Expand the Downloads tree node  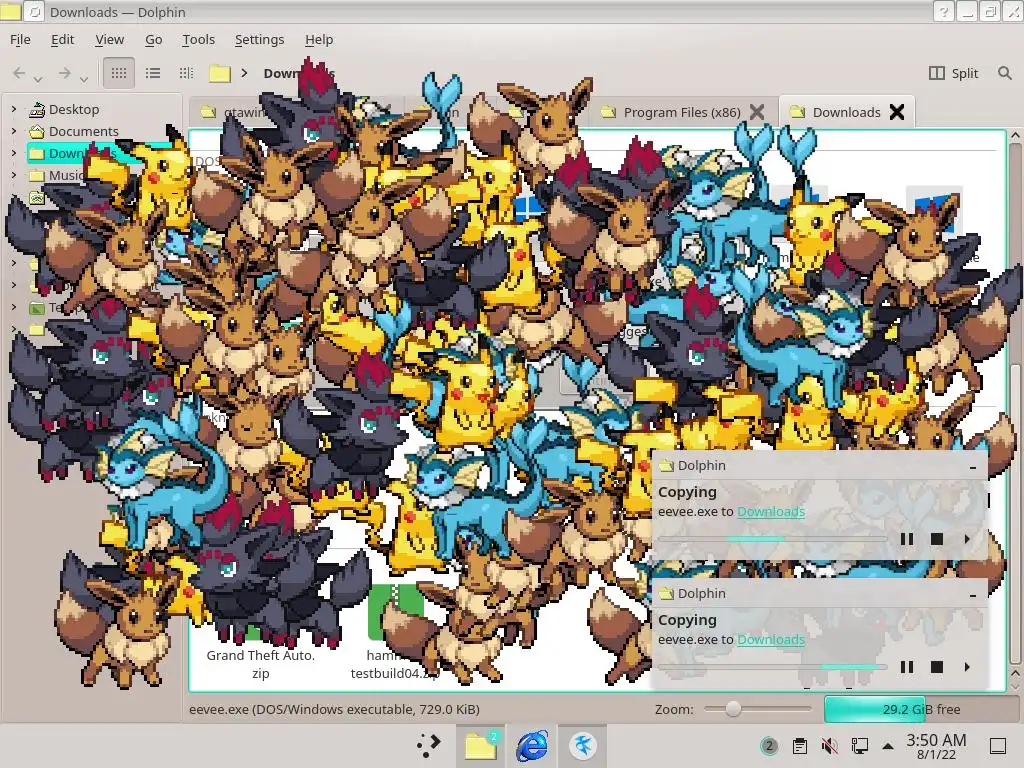pyautogui.click(x=14, y=153)
